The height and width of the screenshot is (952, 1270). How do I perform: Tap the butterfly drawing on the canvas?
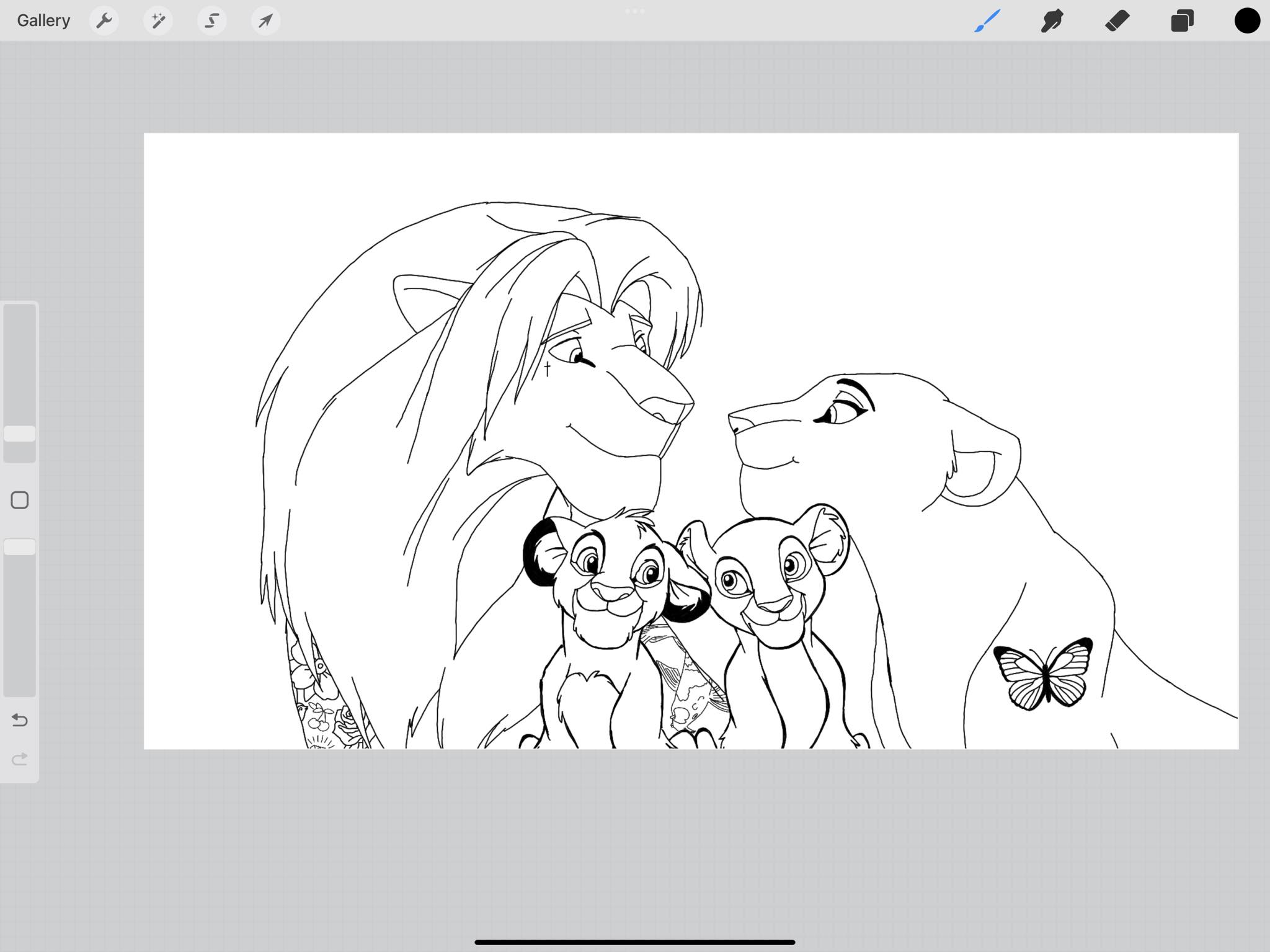click(1043, 674)
